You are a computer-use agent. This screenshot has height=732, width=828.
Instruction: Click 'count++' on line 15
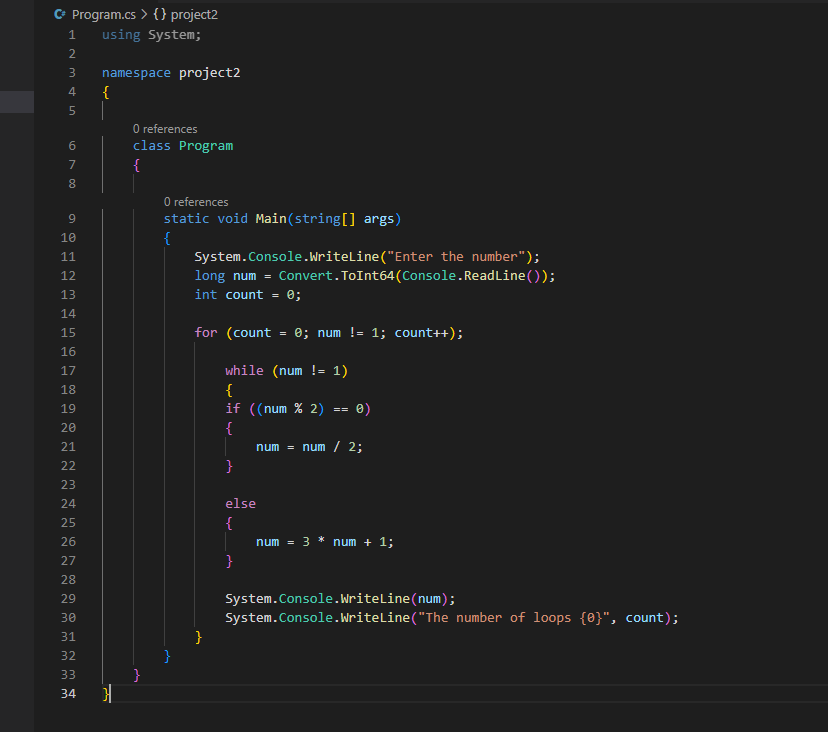421,333
